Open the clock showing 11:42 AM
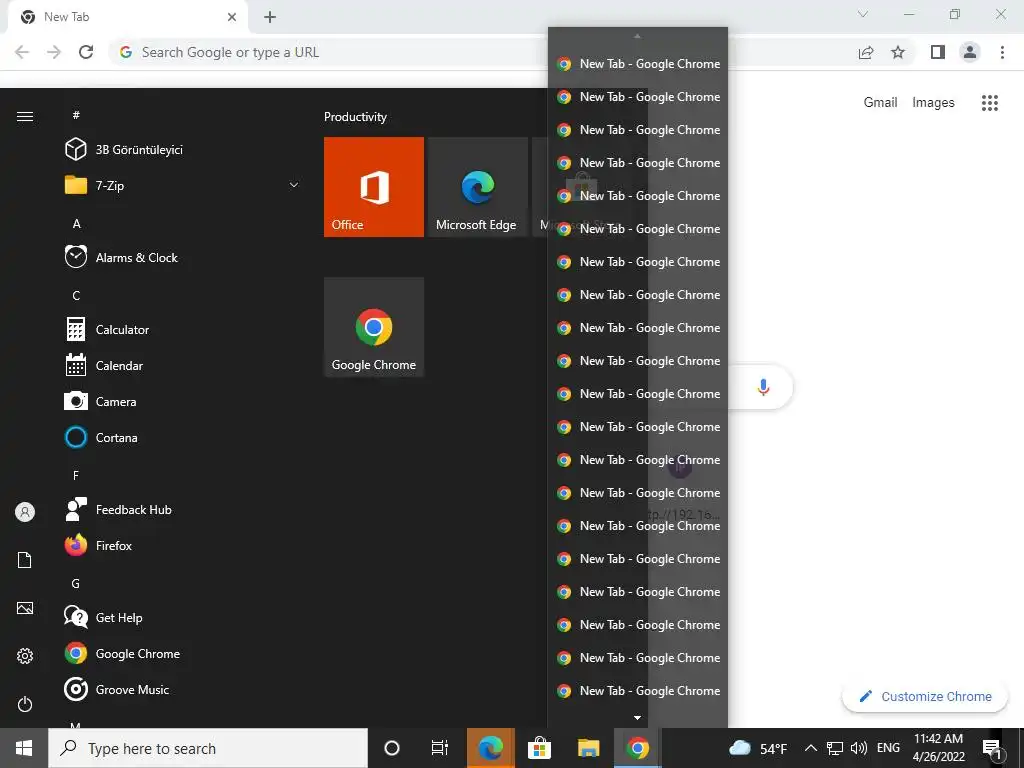The image size is (1024, 768). pos(938,748)
